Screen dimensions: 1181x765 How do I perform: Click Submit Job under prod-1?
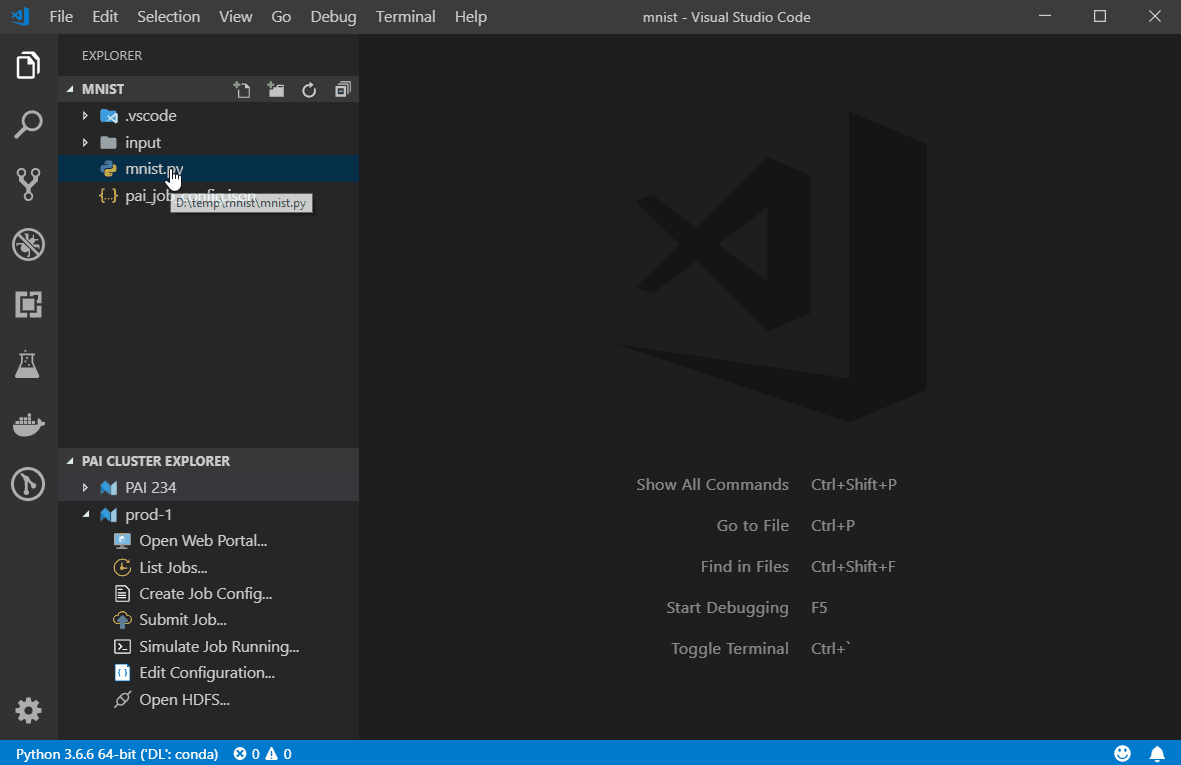(x=182, y=620)
